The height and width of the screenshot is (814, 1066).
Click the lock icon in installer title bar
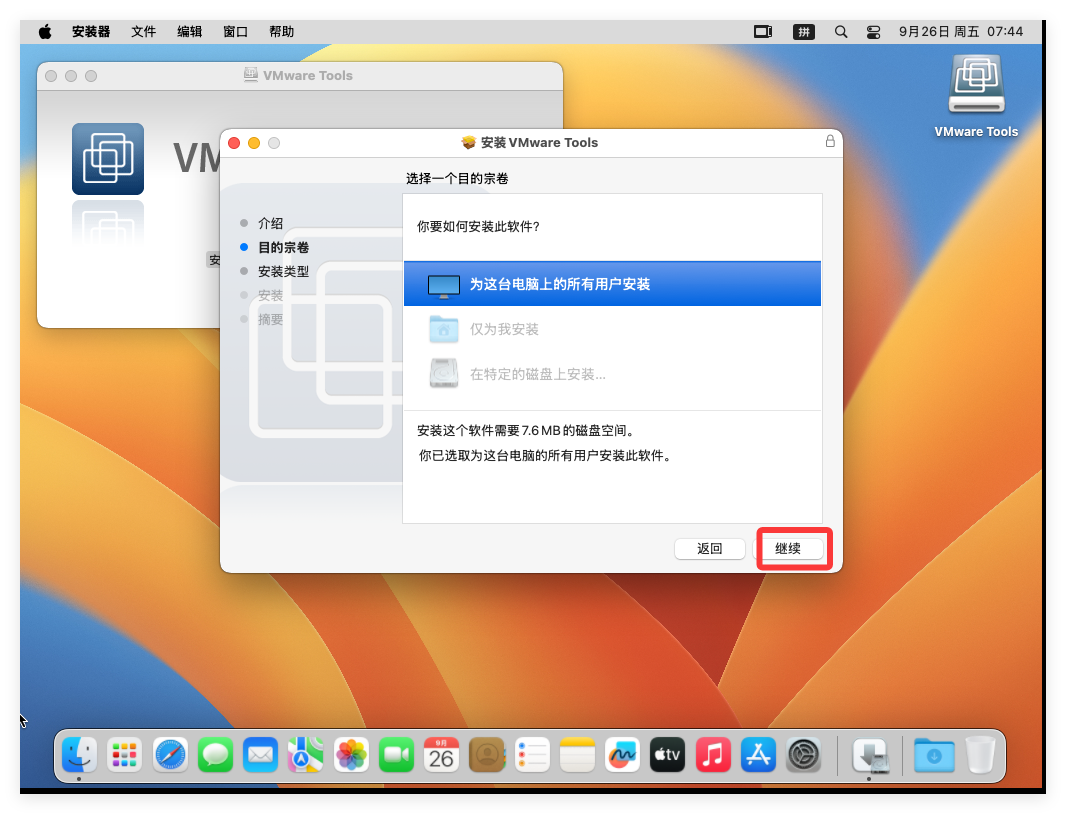(x=830, y=141)
